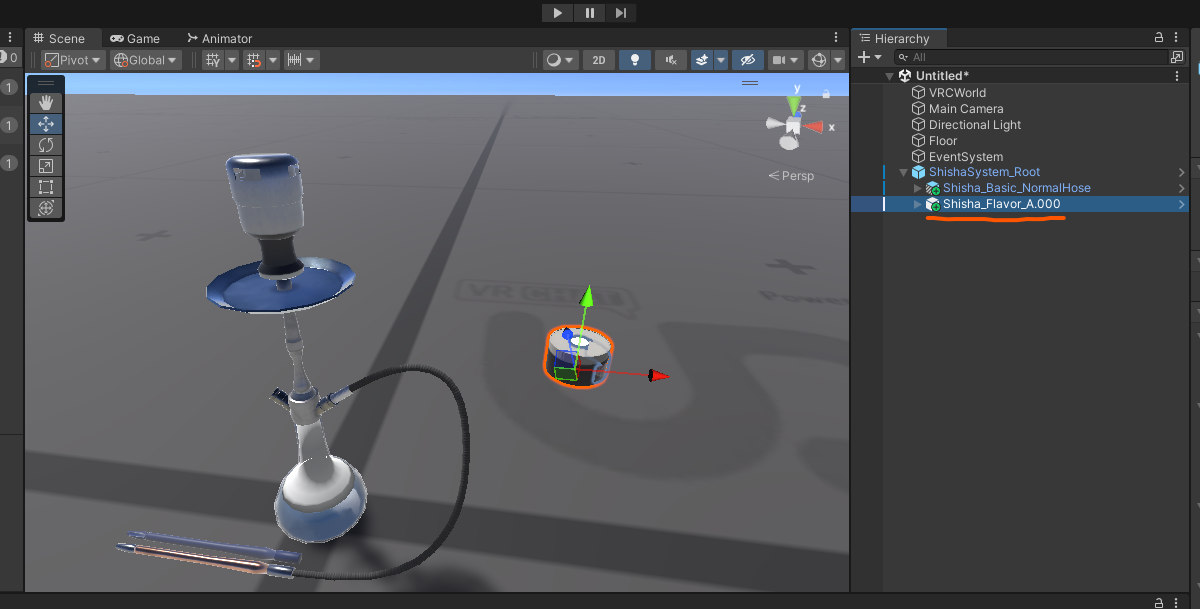Image resolution: width=1200 pixels, height=609 pixels.
Task: Select the Rect transform tool
Action: pyautogui.click(x=45, y=187)
